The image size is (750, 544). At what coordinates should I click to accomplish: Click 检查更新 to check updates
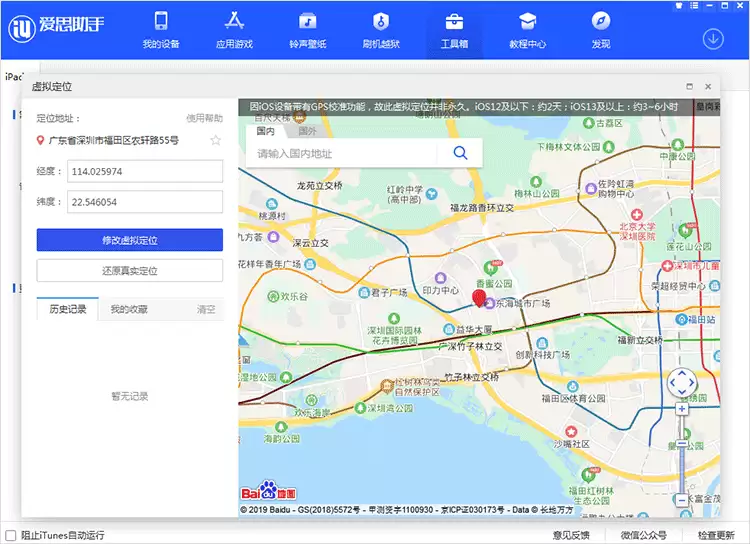coord(716,535)
